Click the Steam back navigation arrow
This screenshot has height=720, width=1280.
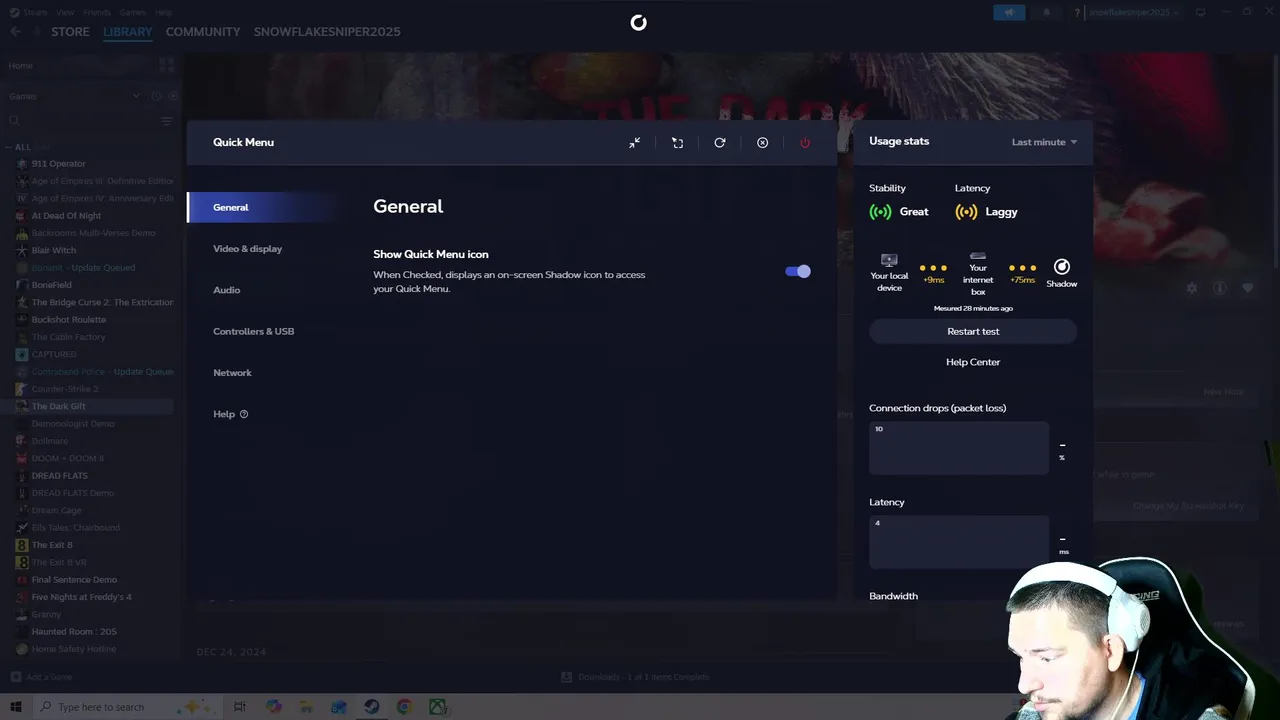pos(15,32)
